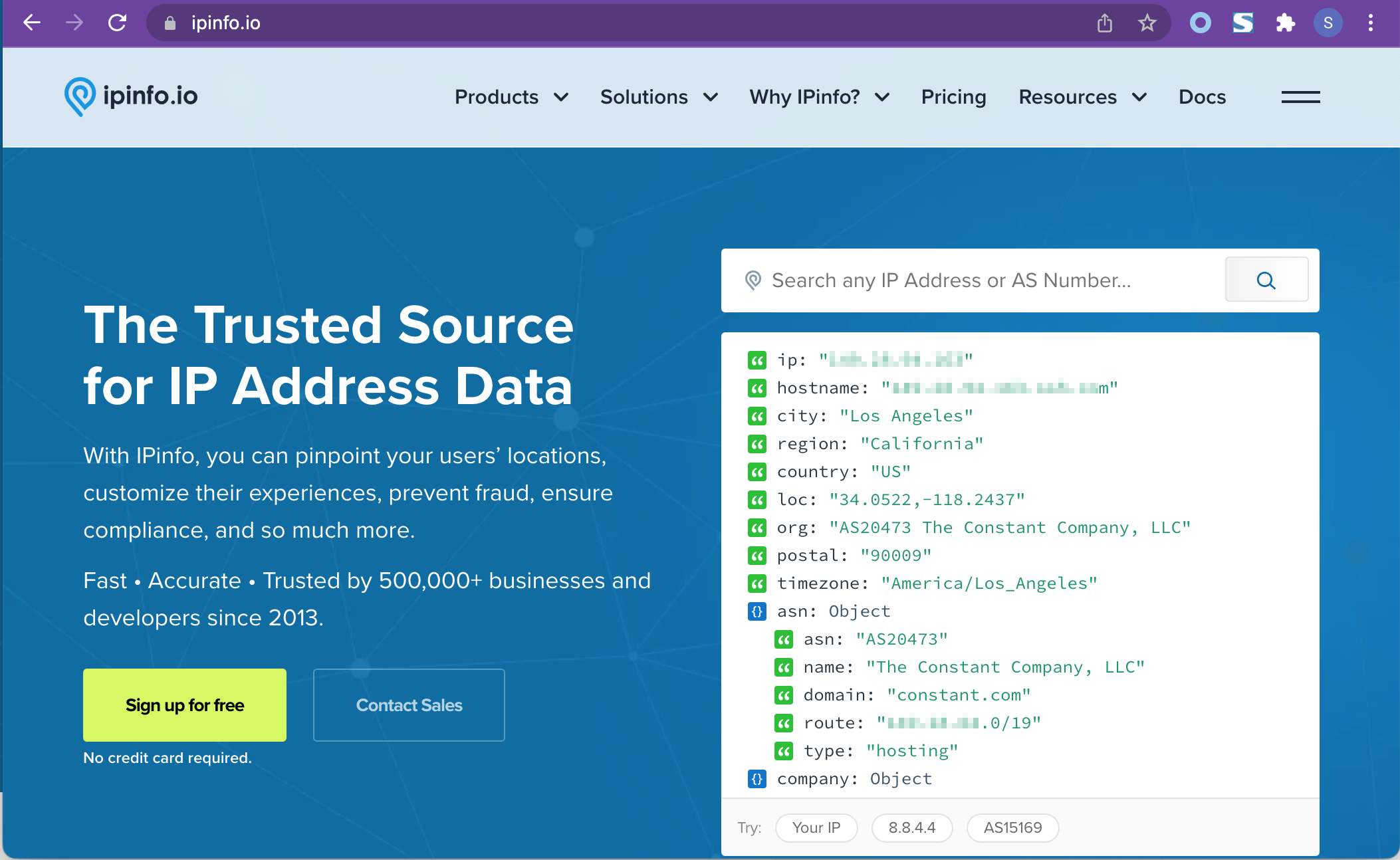Open the blue circle browser extension

click(x=1201, y=23)
